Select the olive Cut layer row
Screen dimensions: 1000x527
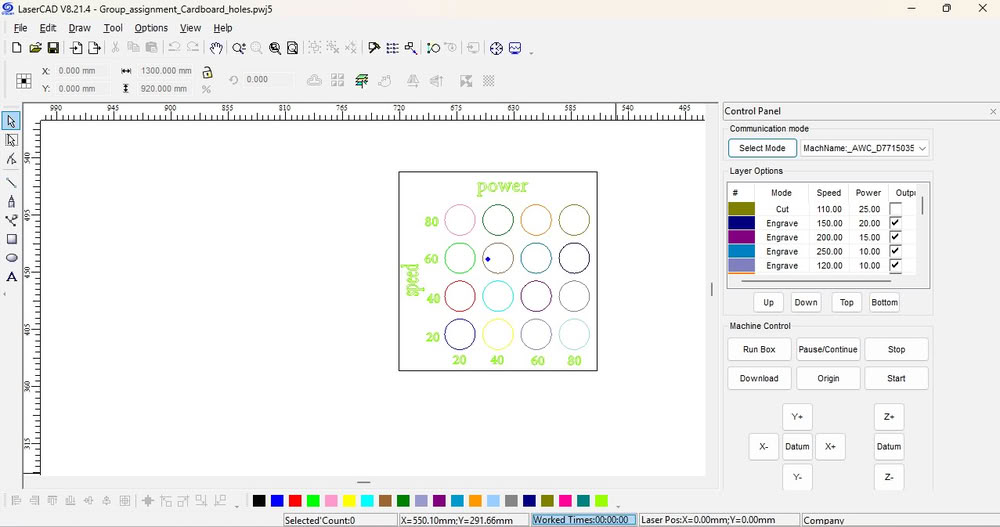click(823, 209)
